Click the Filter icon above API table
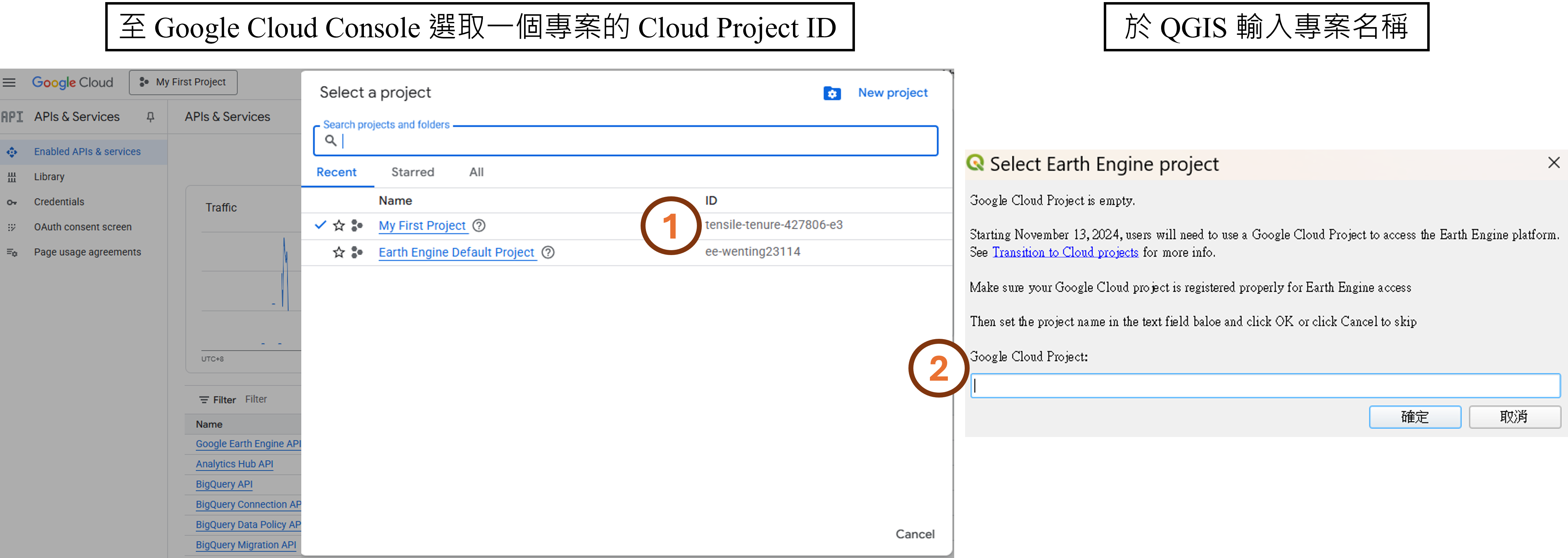 [x=204, y=400]
